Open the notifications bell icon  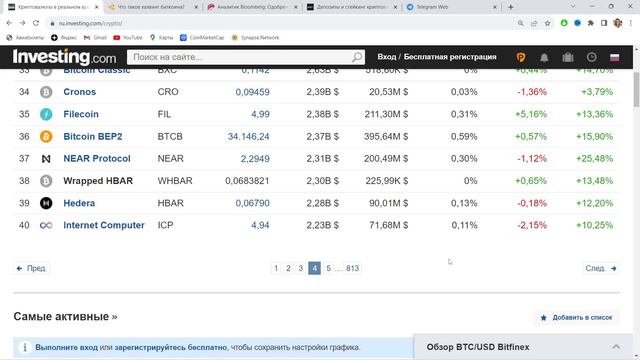click(544, 58)
